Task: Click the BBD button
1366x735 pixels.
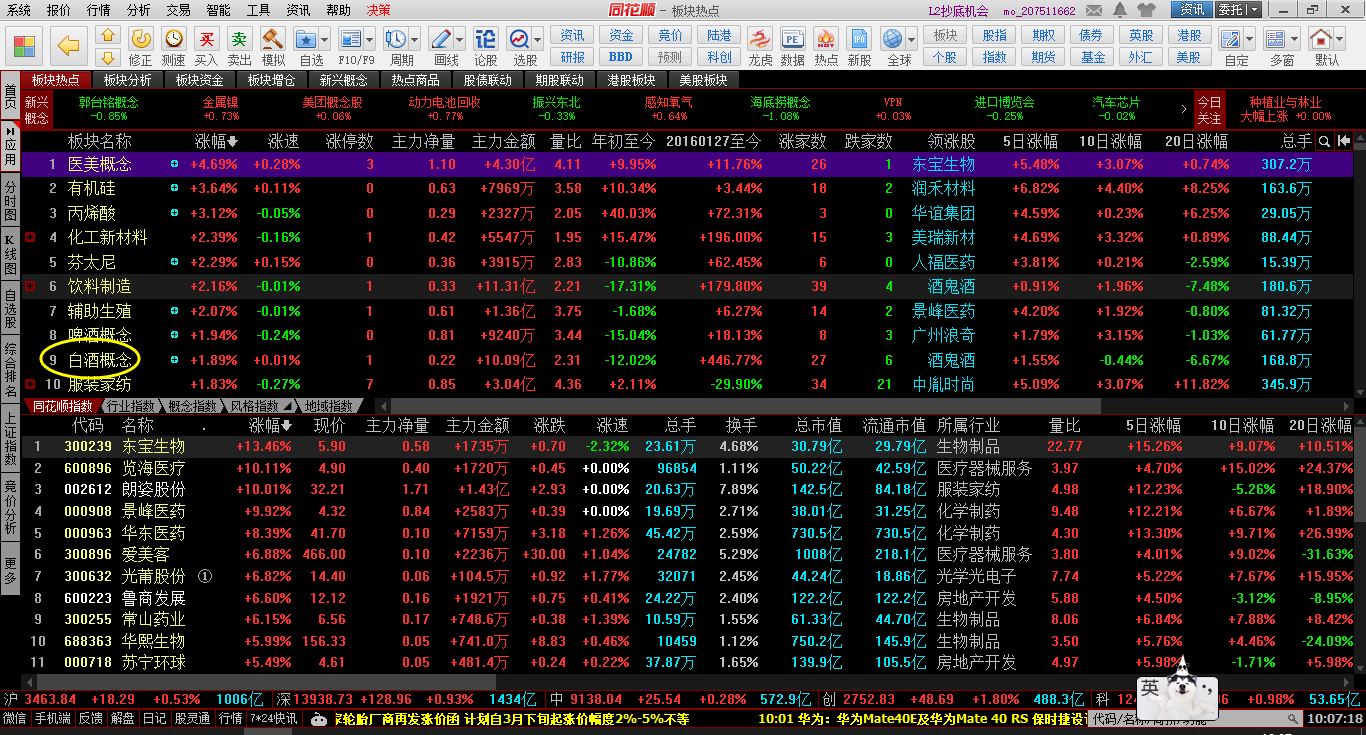Action: pyautogui.click(x=621, y=57)
